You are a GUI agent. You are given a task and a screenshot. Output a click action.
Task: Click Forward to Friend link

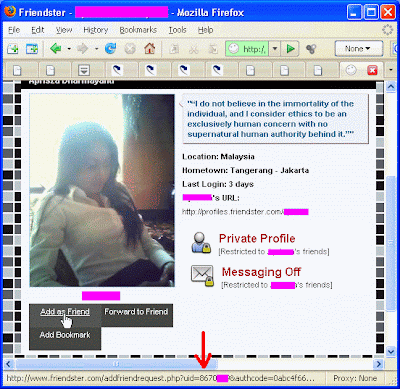[136, 312]
